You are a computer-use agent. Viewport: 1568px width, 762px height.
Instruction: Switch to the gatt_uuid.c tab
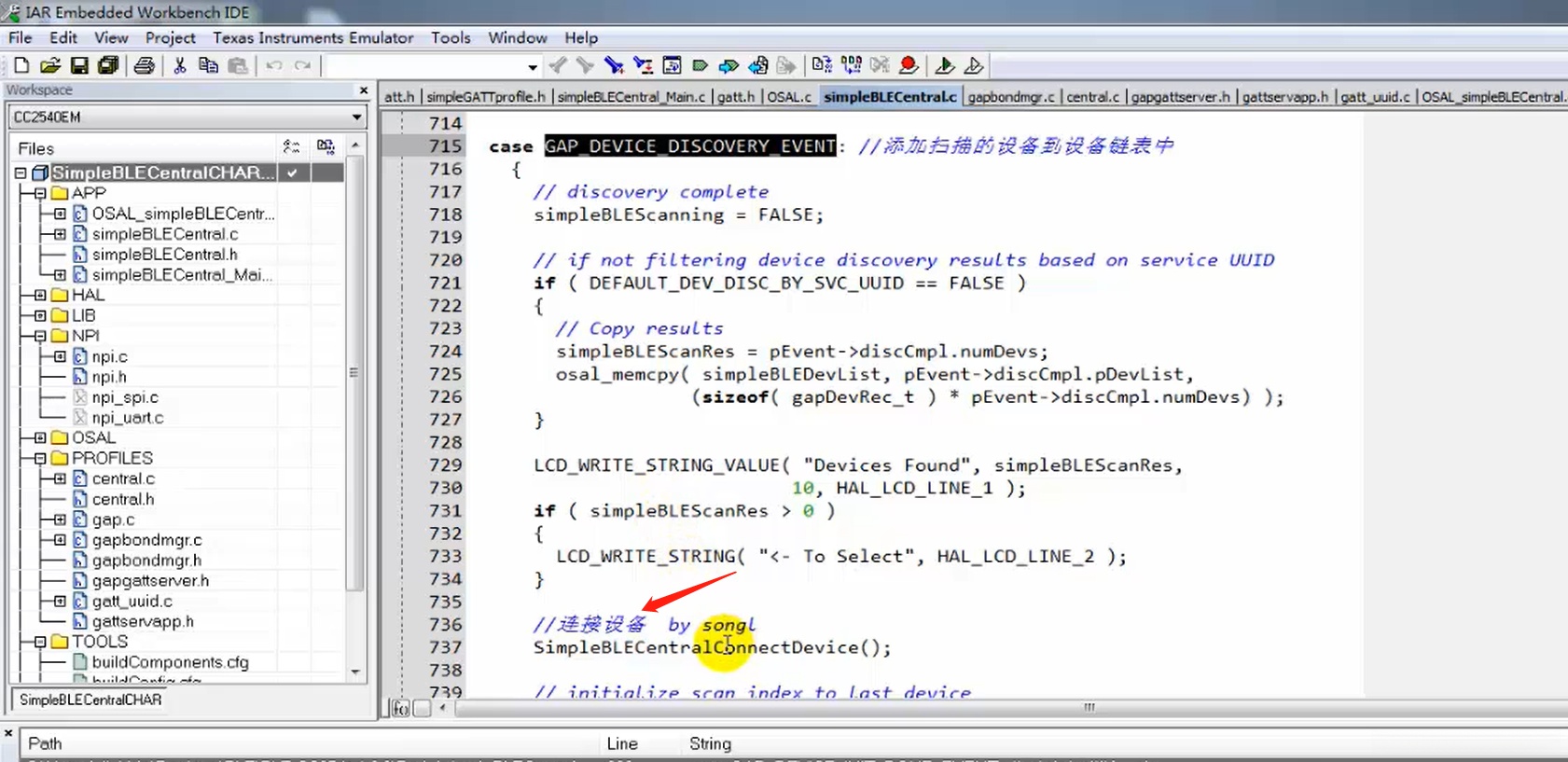(1375, 96)
